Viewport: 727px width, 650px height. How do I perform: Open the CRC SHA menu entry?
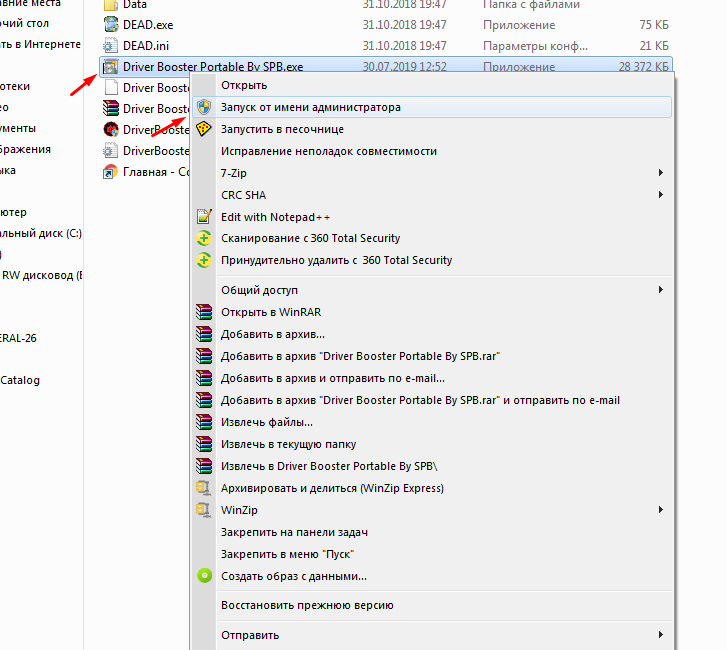[x=432, y=195]
